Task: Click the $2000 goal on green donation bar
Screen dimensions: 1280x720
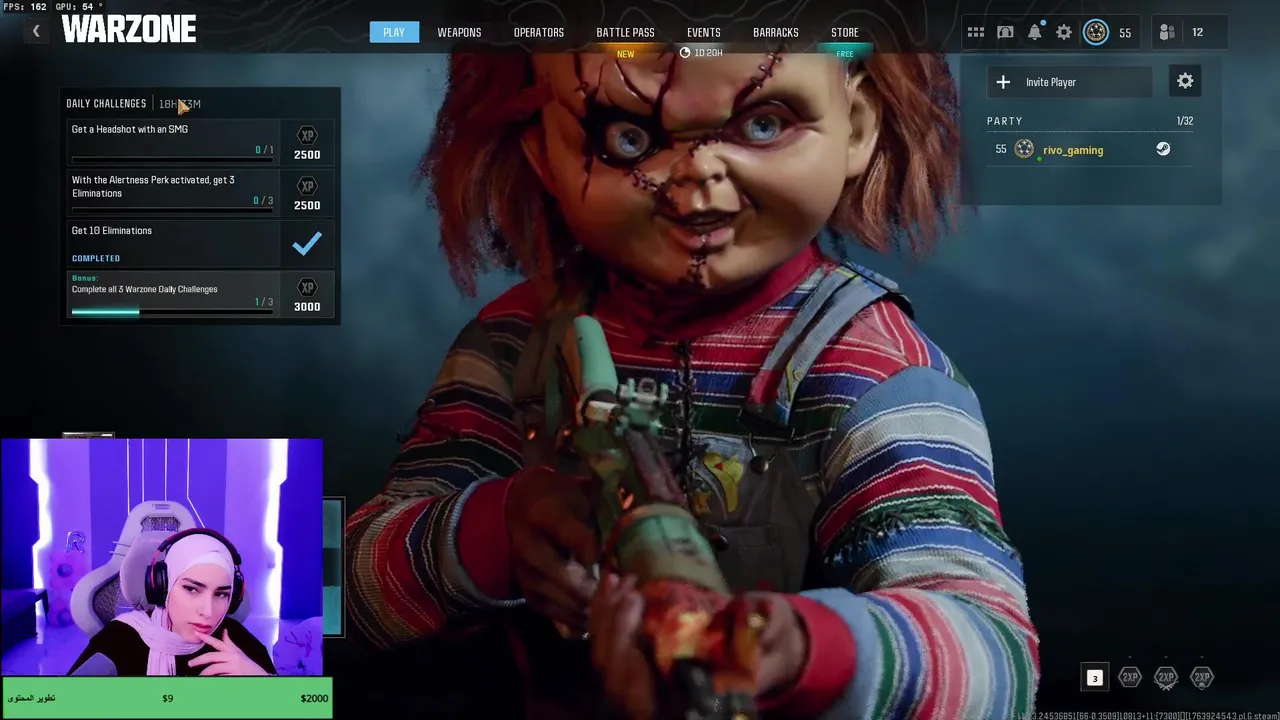Action: click(x=314, y=698)
